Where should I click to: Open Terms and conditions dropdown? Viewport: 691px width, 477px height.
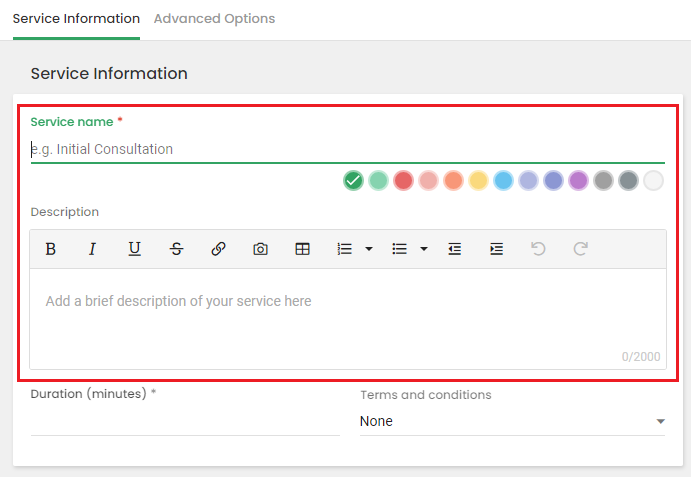click(x=512, y=421)
